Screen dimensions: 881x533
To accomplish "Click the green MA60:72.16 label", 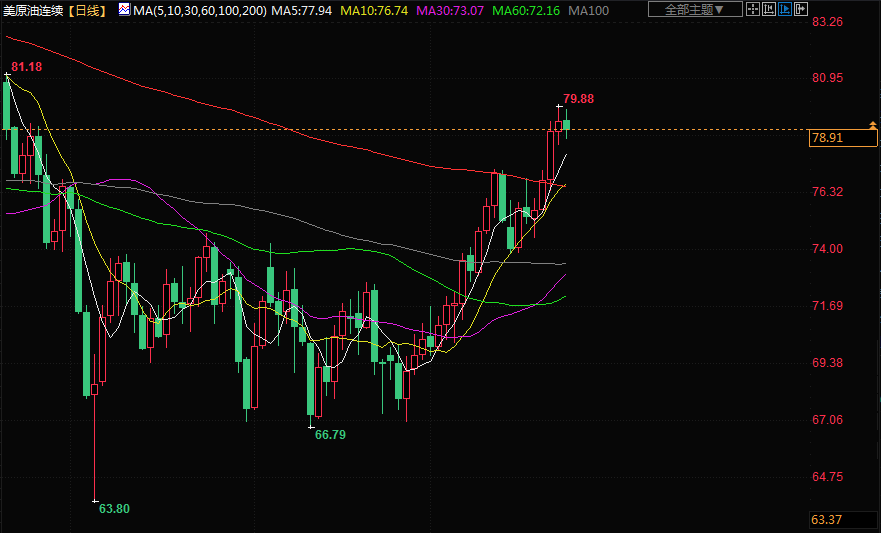I will pyautogui.click(x=526, y=10).
